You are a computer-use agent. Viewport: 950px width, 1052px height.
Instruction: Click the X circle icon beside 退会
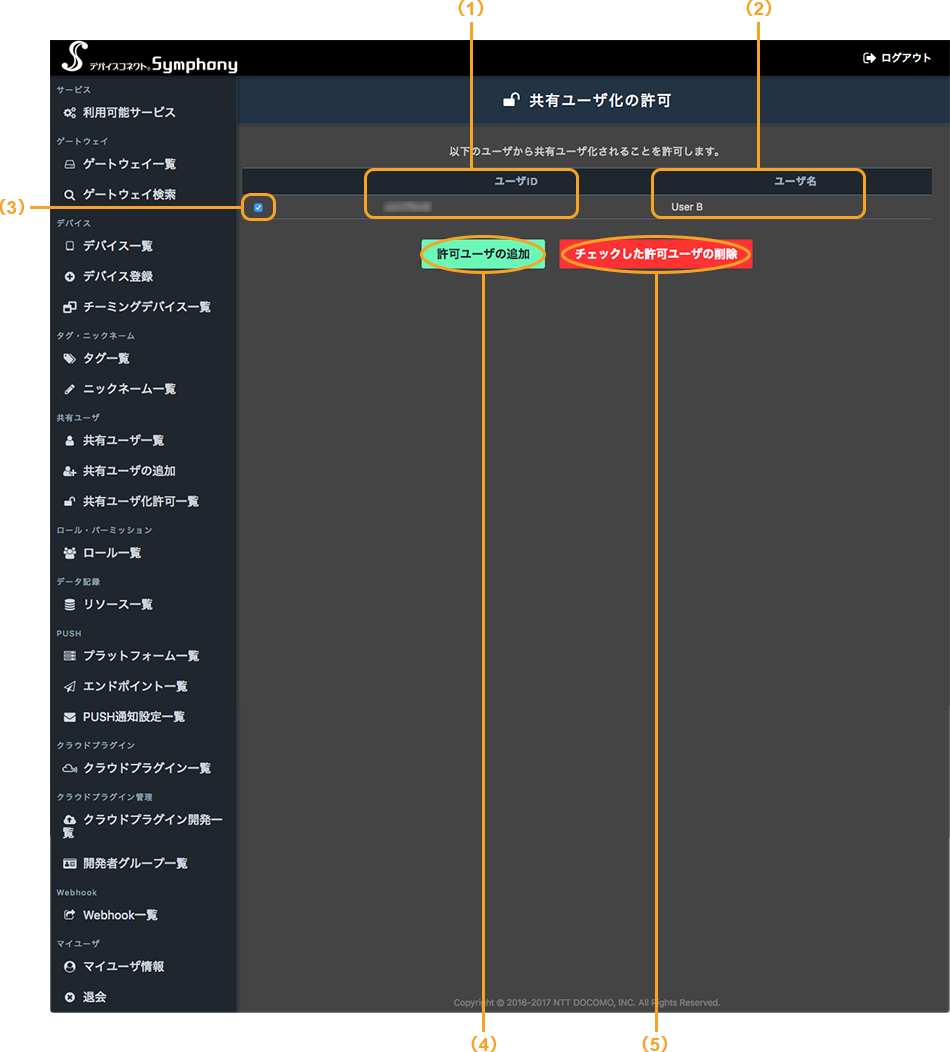pyautogui.click(x=69, y=997)
